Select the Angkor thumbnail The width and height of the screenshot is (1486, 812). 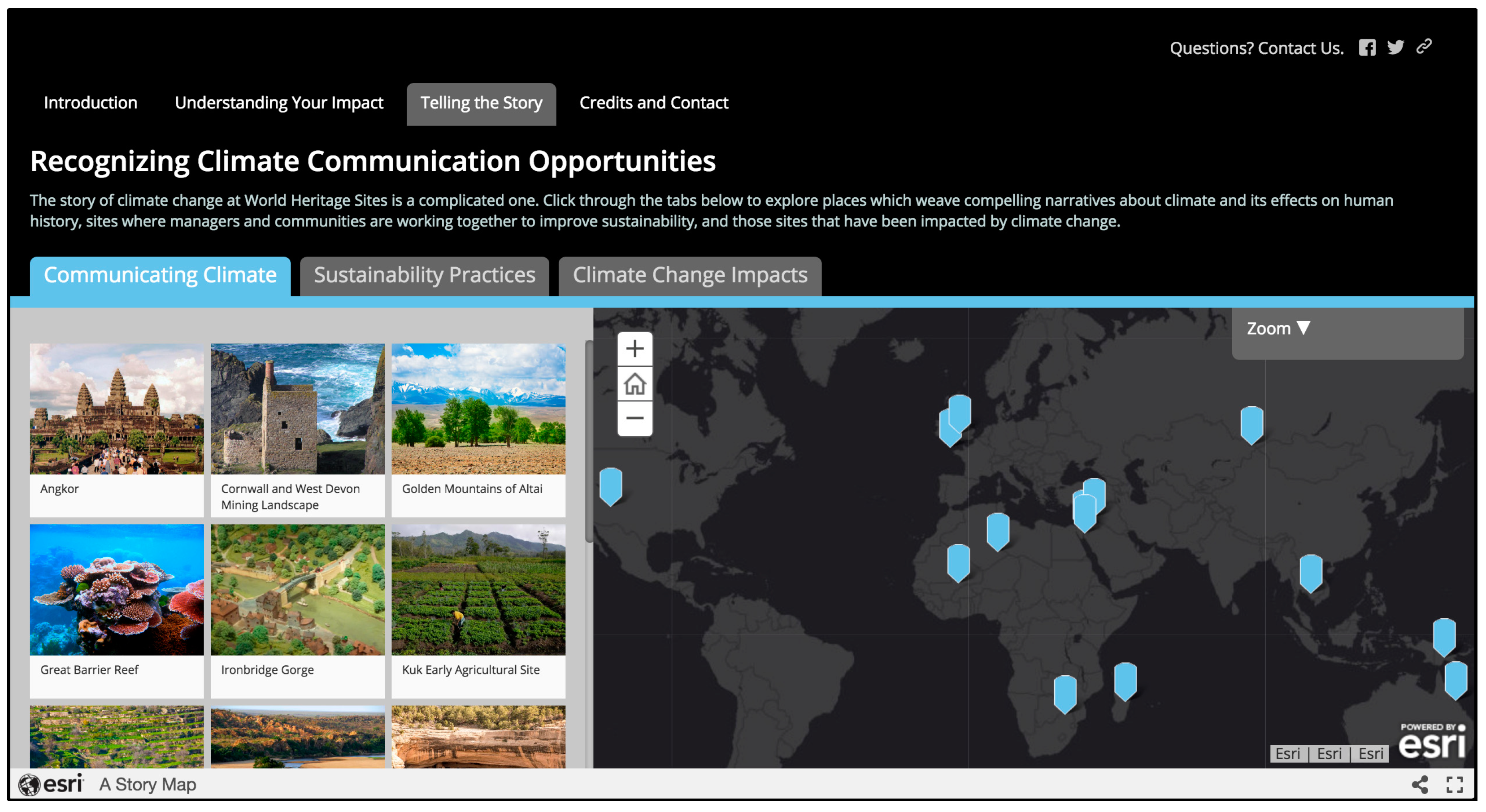click(x=117, y=409)
